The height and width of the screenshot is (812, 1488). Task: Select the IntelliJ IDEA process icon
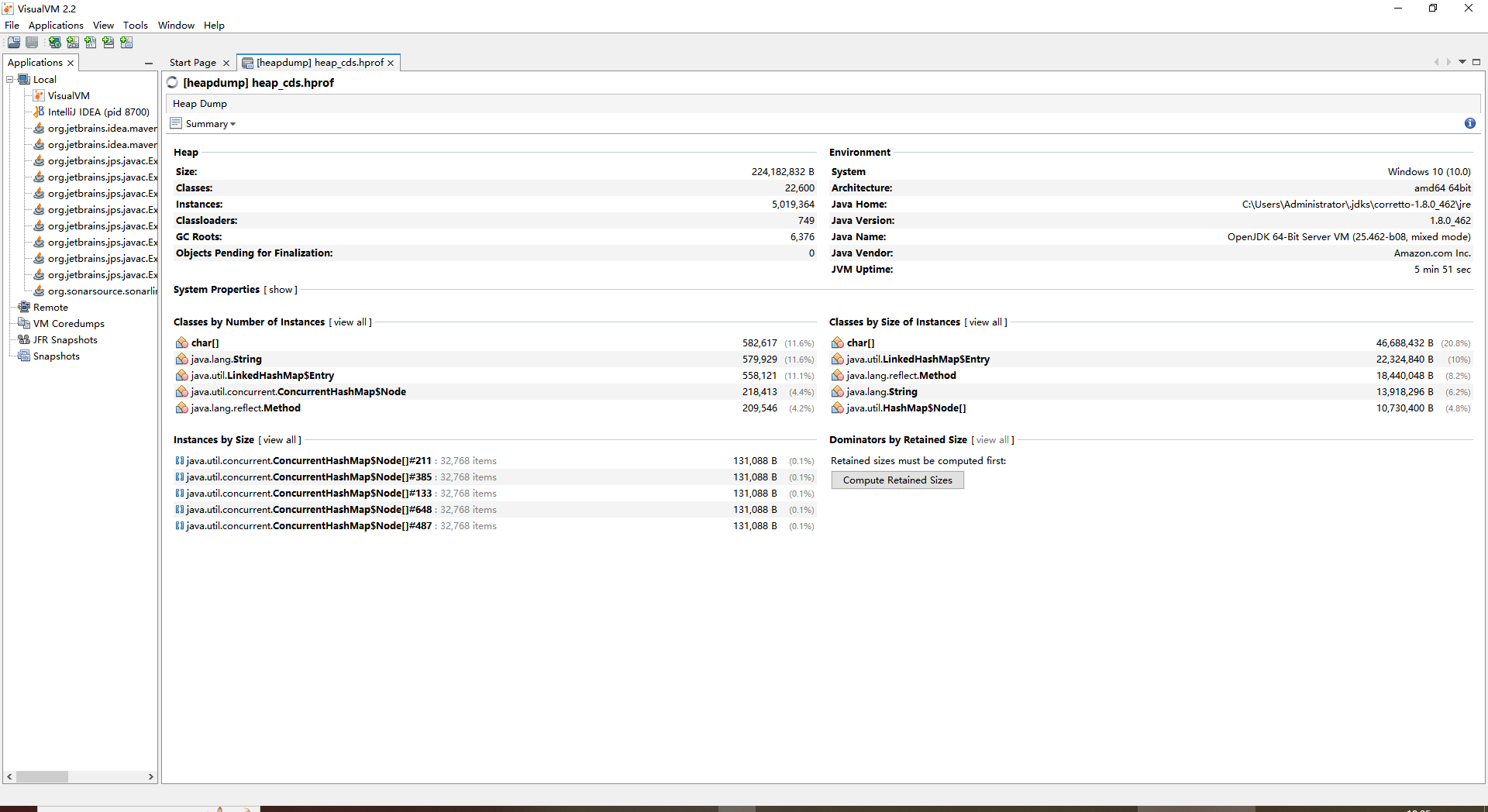[39, 112]
